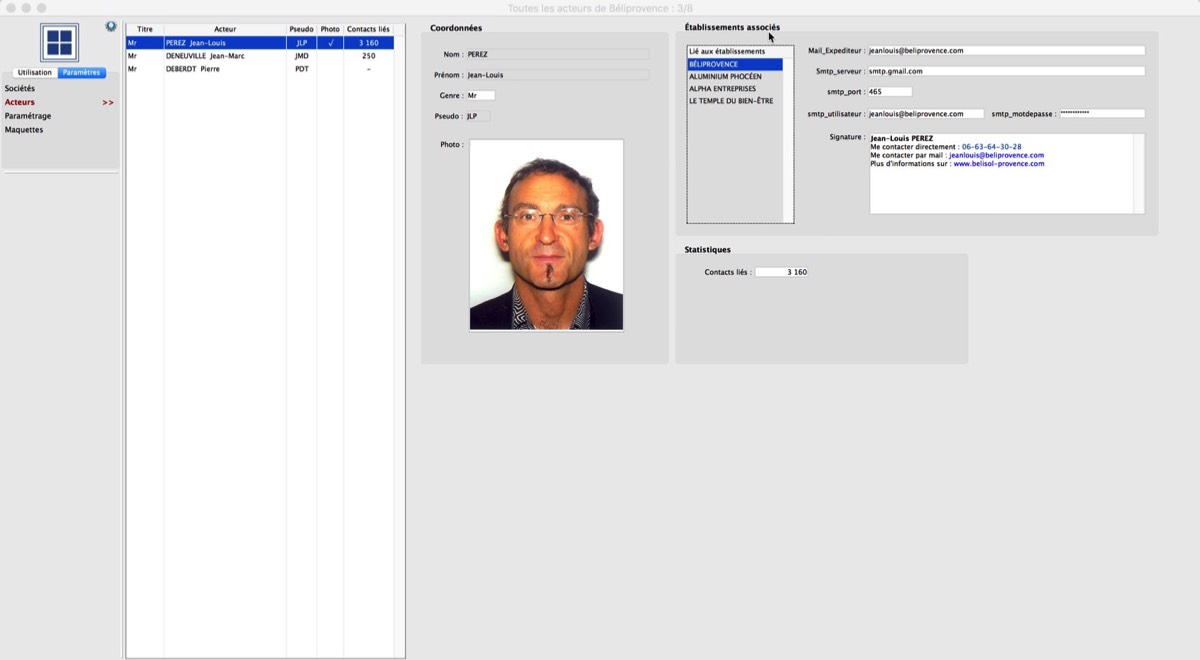Toggle the Photo checkmark for PEREZ Jean-Louis
1200x660 pixels.
[x=330, y=43]
